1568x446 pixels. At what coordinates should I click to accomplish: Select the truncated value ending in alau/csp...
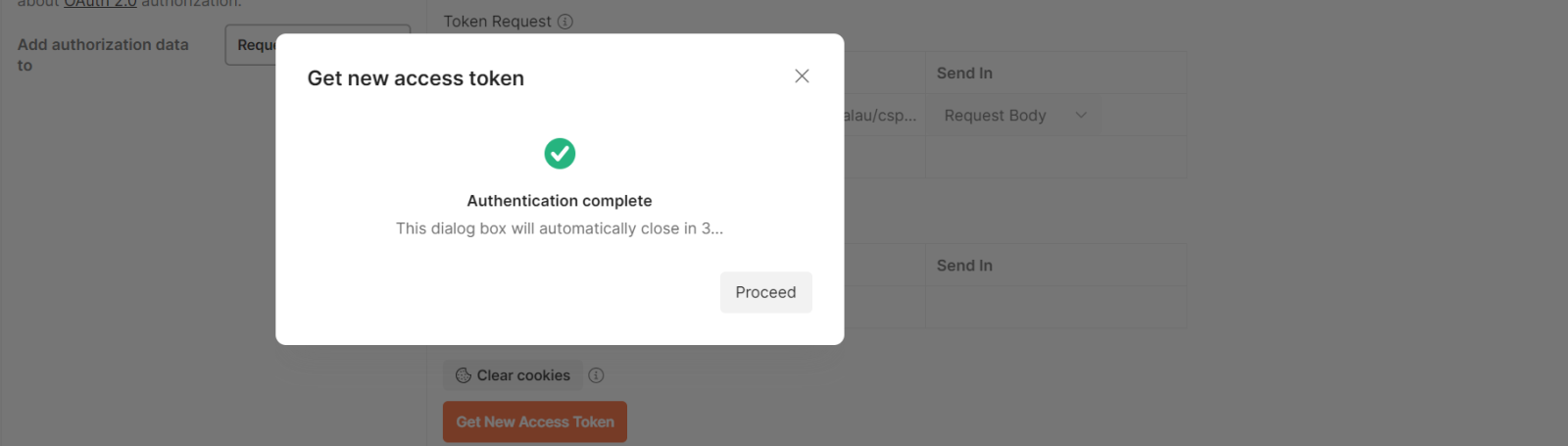[x=882, y=116]
